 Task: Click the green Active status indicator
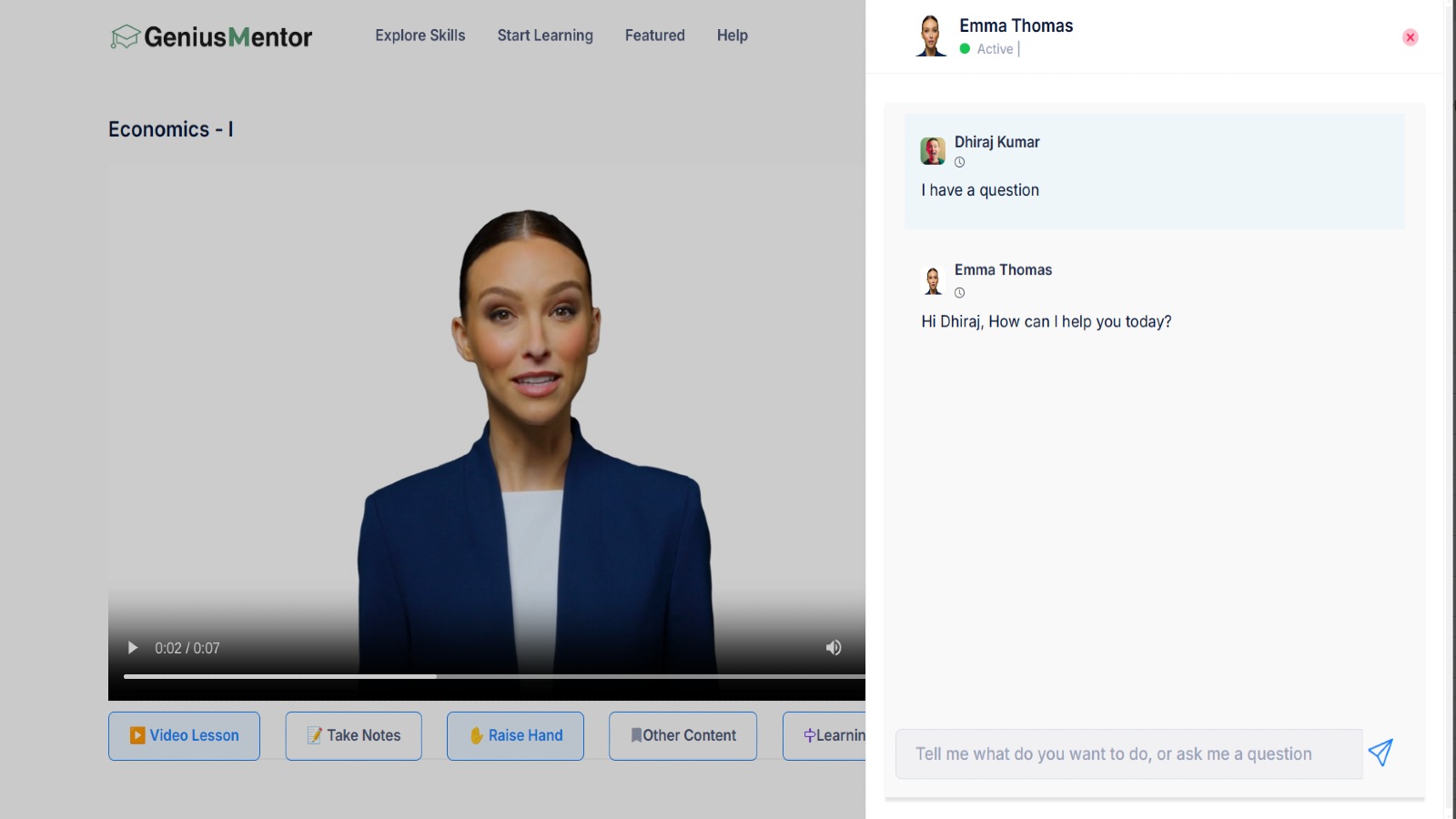pos(965,49)
